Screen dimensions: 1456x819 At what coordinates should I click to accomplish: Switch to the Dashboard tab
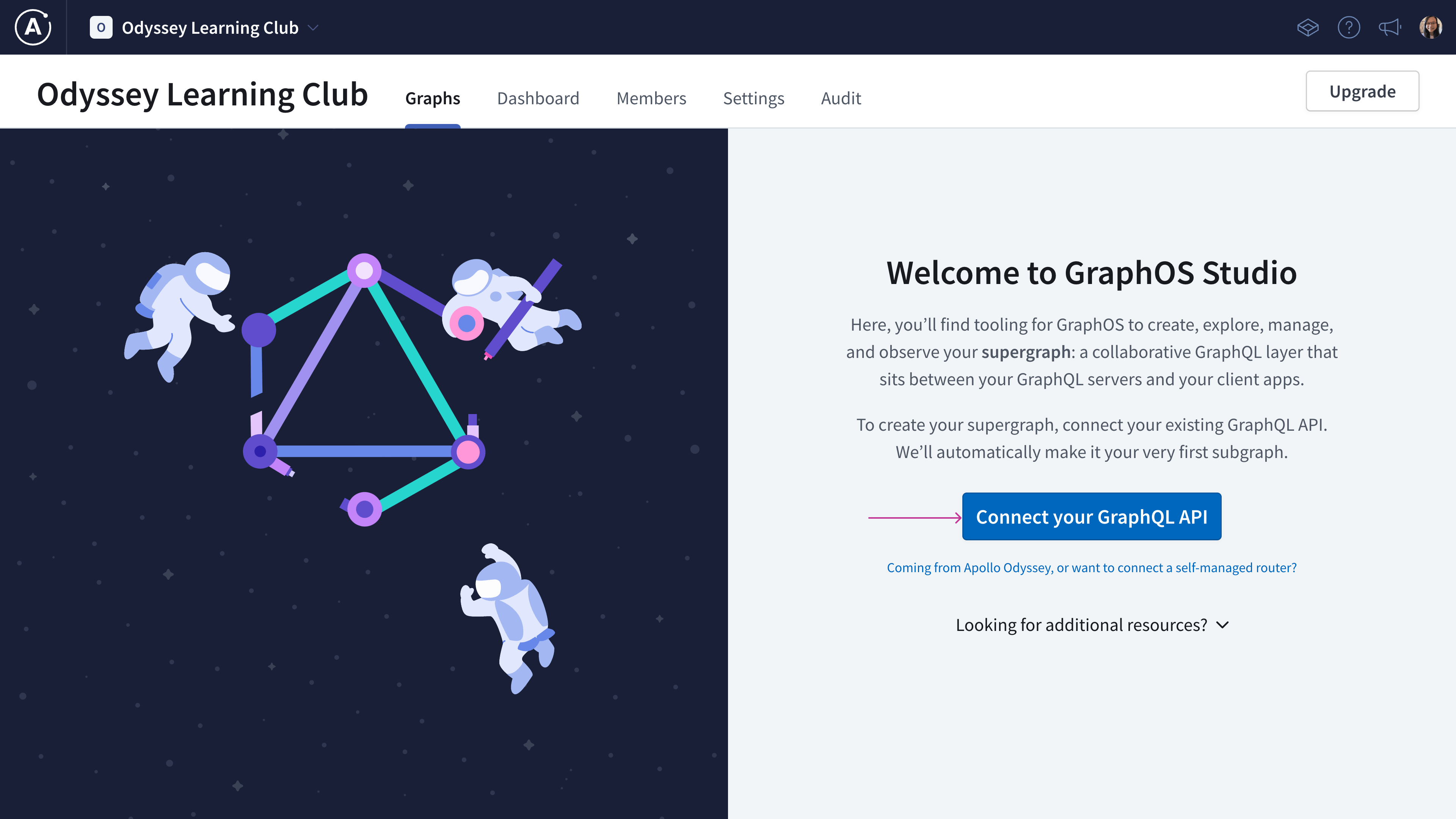click(x=538, y=98)
